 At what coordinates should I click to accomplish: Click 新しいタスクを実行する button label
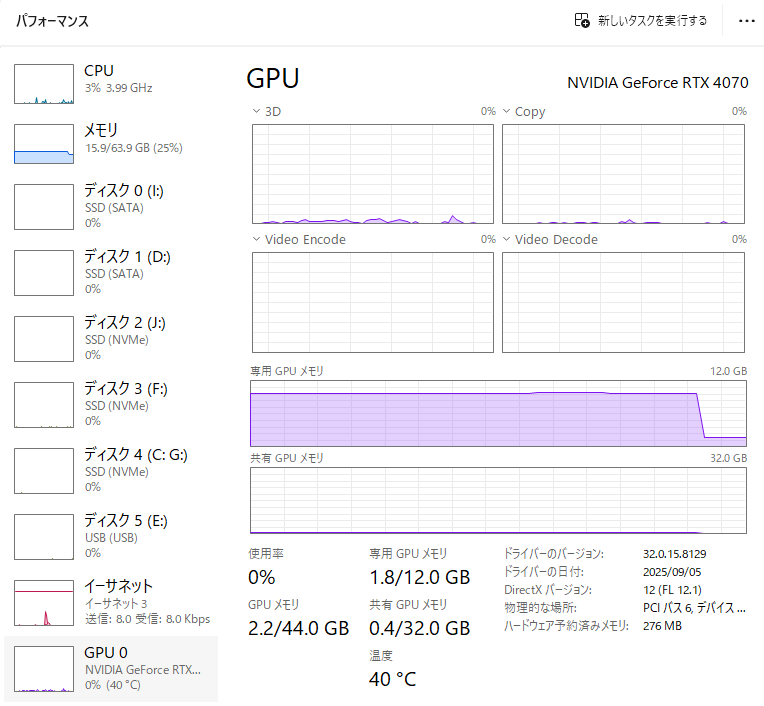point(652,21)
